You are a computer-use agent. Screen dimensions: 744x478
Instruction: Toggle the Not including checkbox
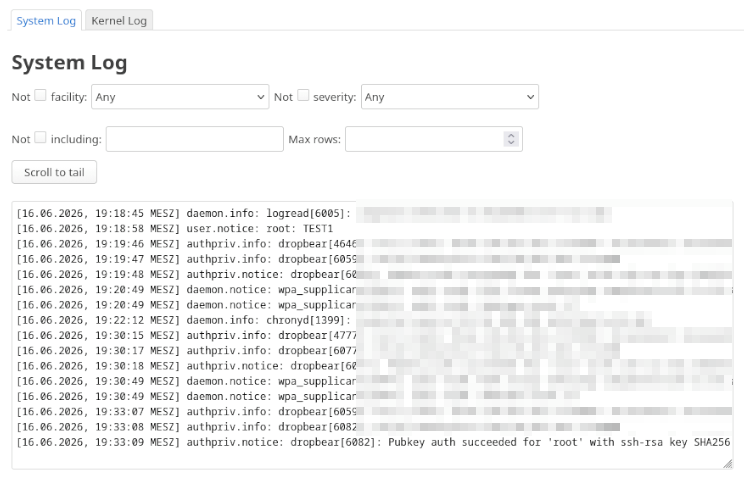(41, 138)
